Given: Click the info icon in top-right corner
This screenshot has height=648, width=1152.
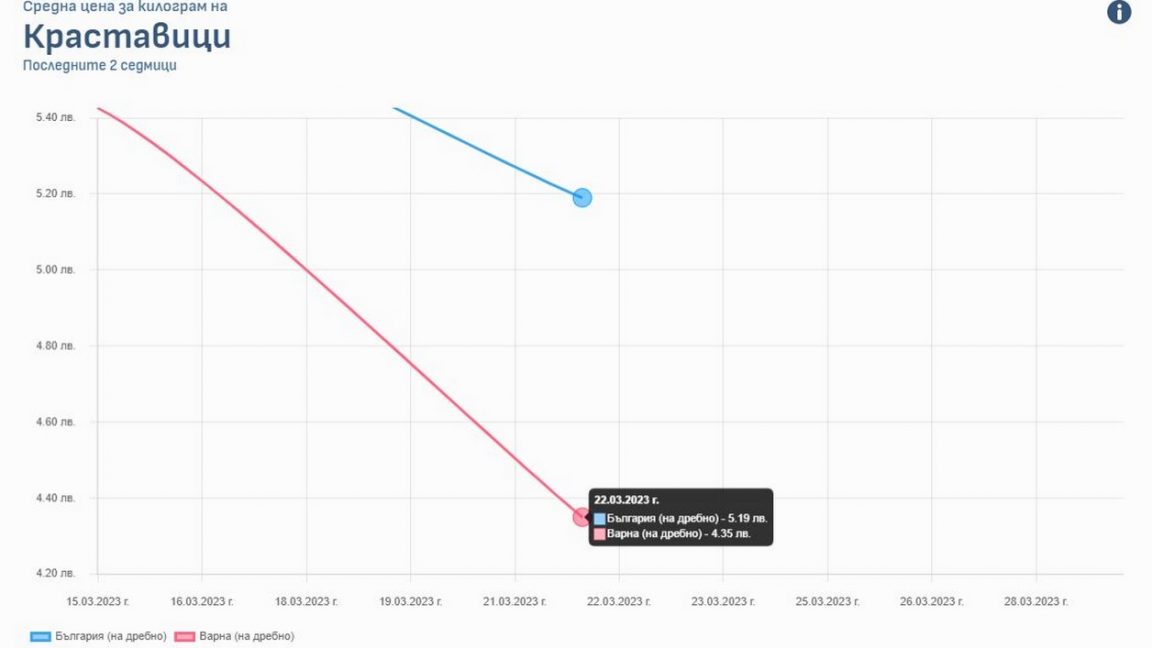Looking at the screenshot, I should click(x=1119, y=12).
